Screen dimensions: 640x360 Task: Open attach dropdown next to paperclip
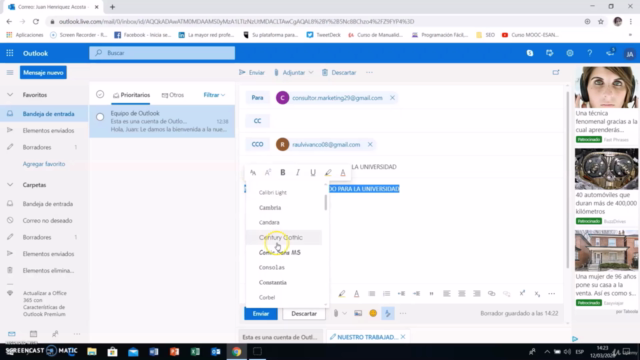(344, 313)
